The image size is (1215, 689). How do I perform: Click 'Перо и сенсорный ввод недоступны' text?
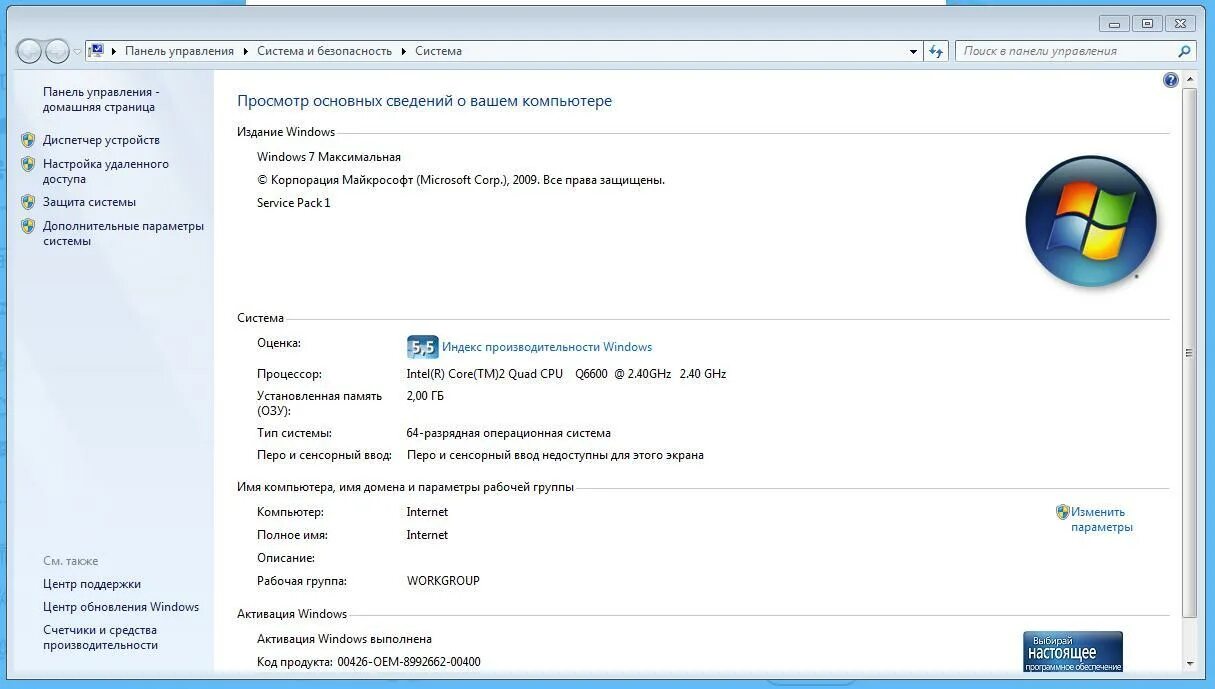pos(555,455)
